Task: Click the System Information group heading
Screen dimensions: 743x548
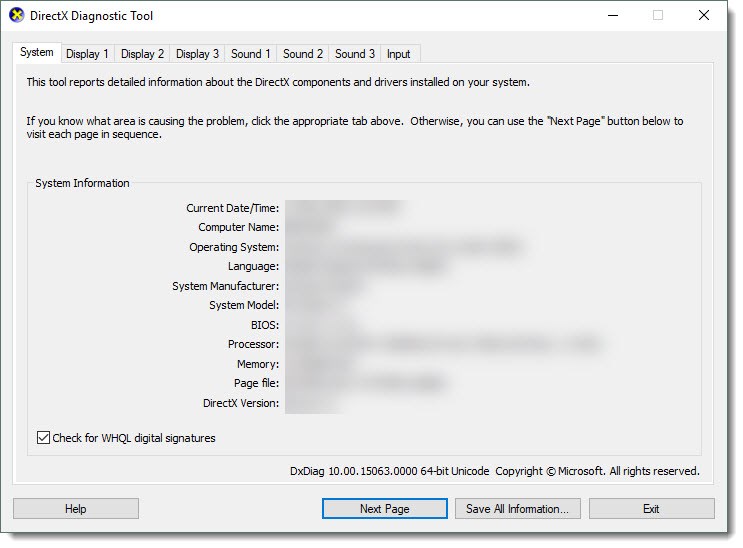Action: pyautogui.click(x=82, y=183)
